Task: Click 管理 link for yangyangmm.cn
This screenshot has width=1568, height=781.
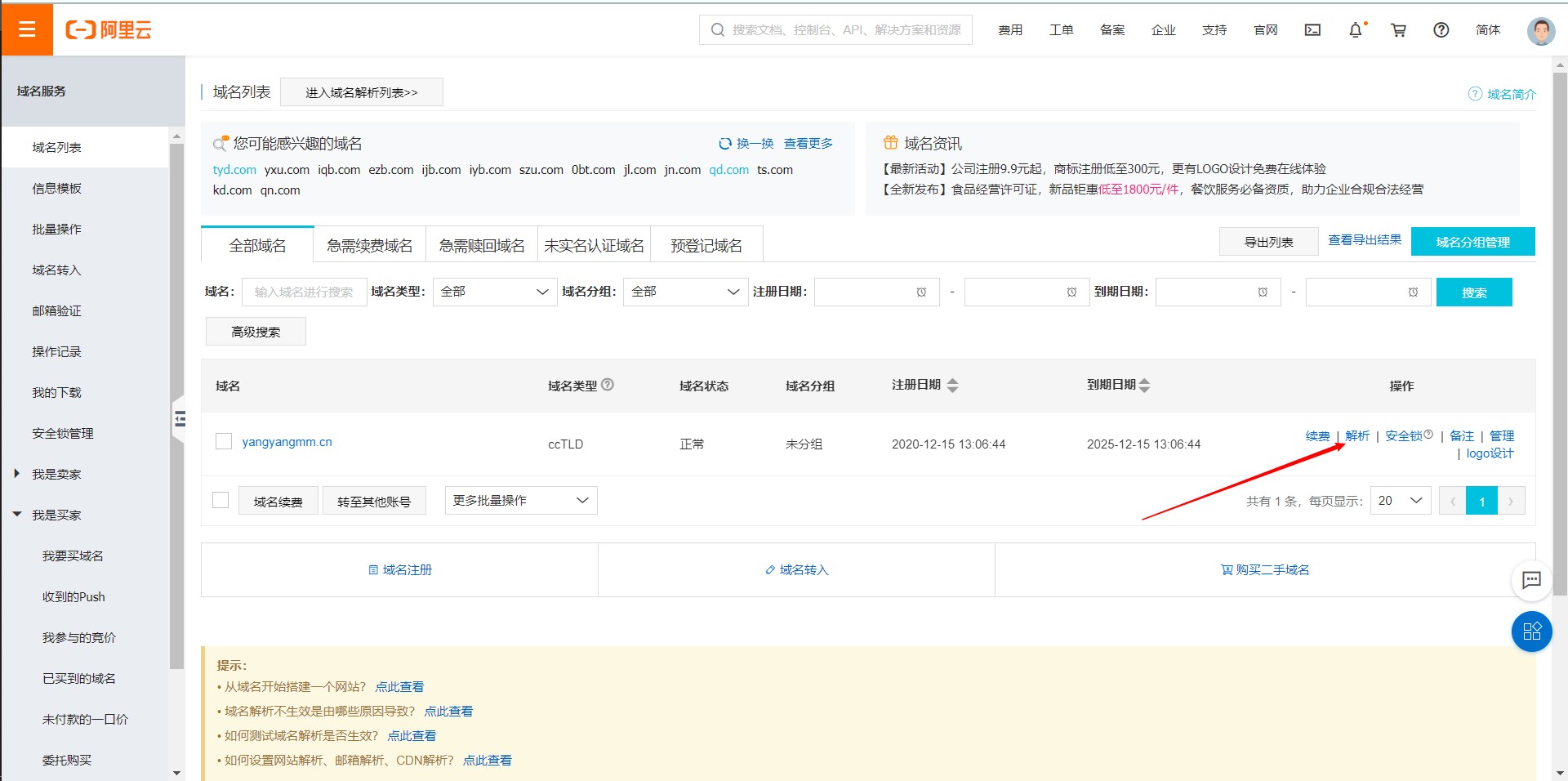Action: coord(1502,435)
